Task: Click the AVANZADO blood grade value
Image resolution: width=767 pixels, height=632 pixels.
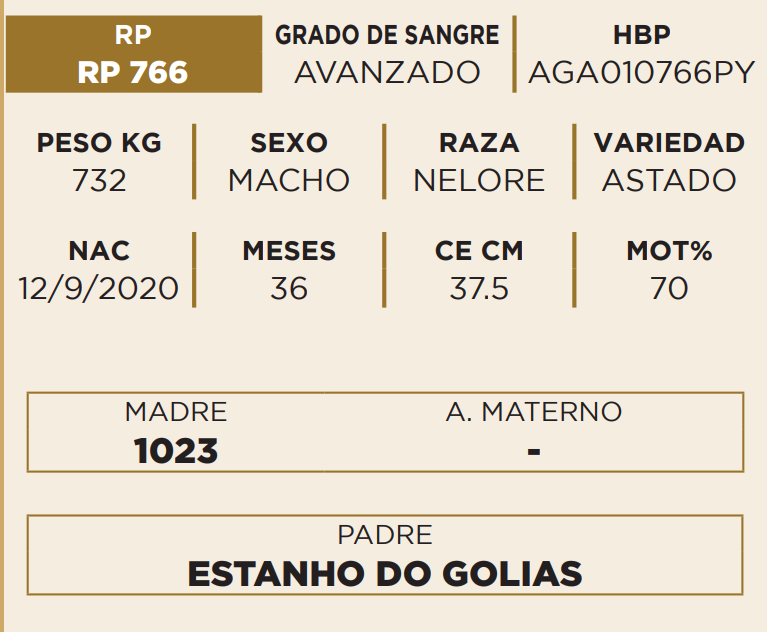Action: 387,73
